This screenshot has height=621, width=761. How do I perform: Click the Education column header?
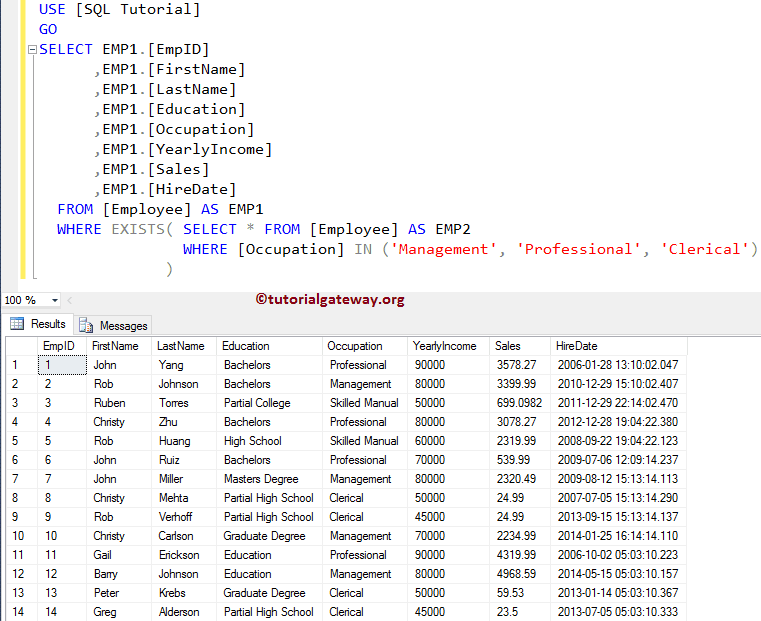(x=269, y=346)
